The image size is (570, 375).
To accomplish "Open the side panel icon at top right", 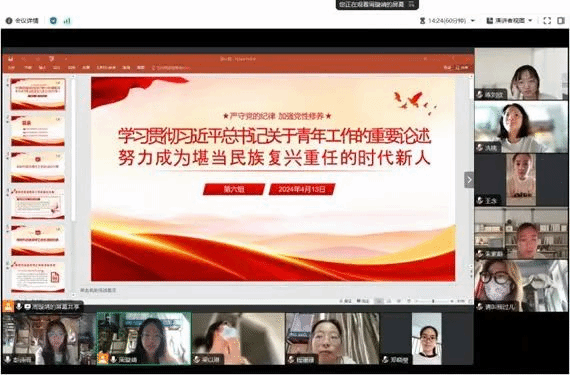I will (x=561, y=21).
